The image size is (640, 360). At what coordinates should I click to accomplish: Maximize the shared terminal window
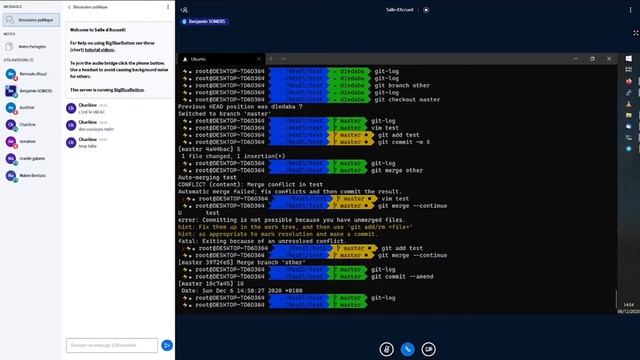592,59
